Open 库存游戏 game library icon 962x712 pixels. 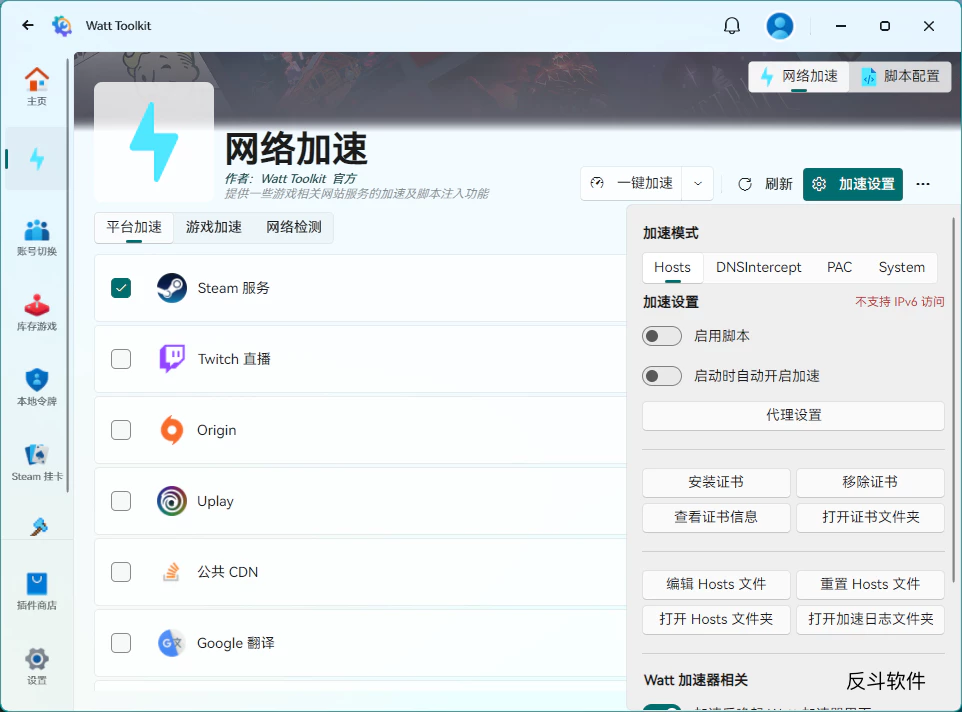[37, 312]
